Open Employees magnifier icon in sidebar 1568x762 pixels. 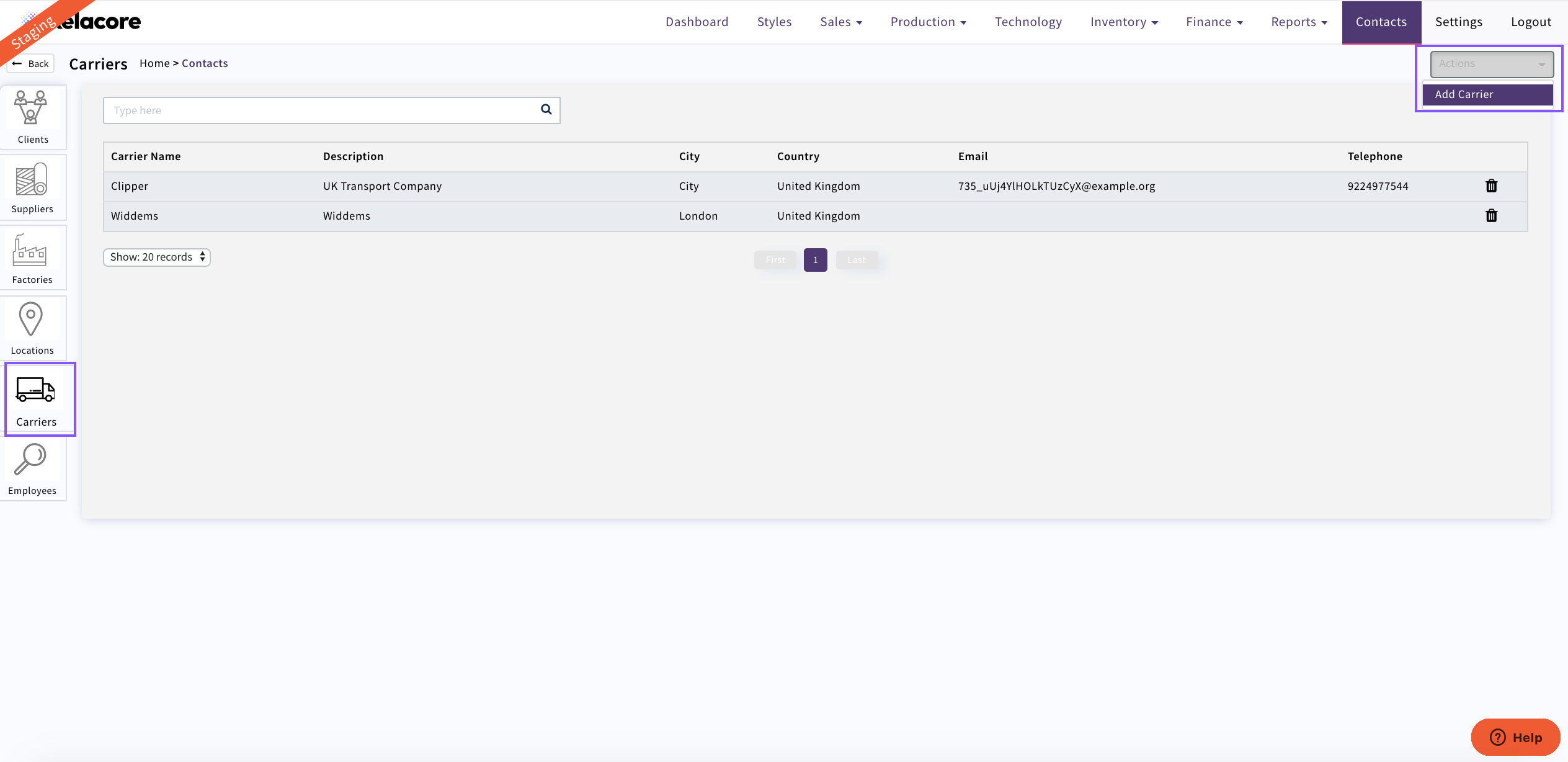30,460
